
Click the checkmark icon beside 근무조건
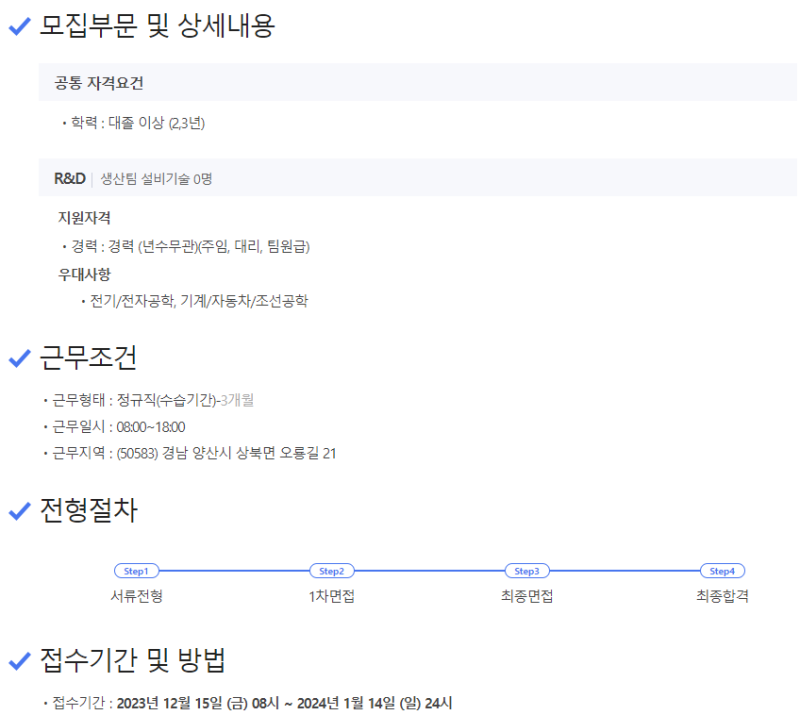click(19, 358)
